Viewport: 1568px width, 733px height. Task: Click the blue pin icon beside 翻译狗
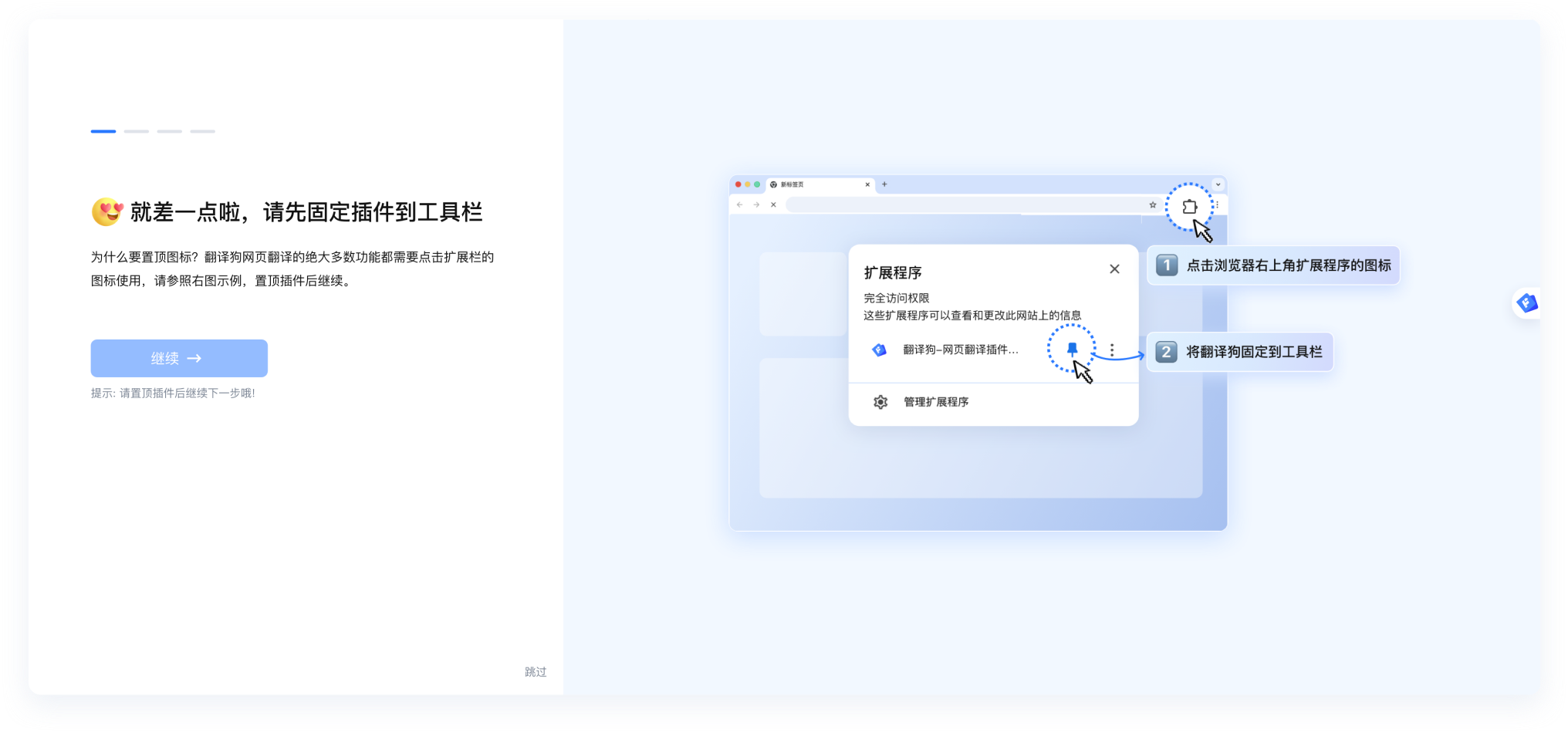coord(1072,350)
